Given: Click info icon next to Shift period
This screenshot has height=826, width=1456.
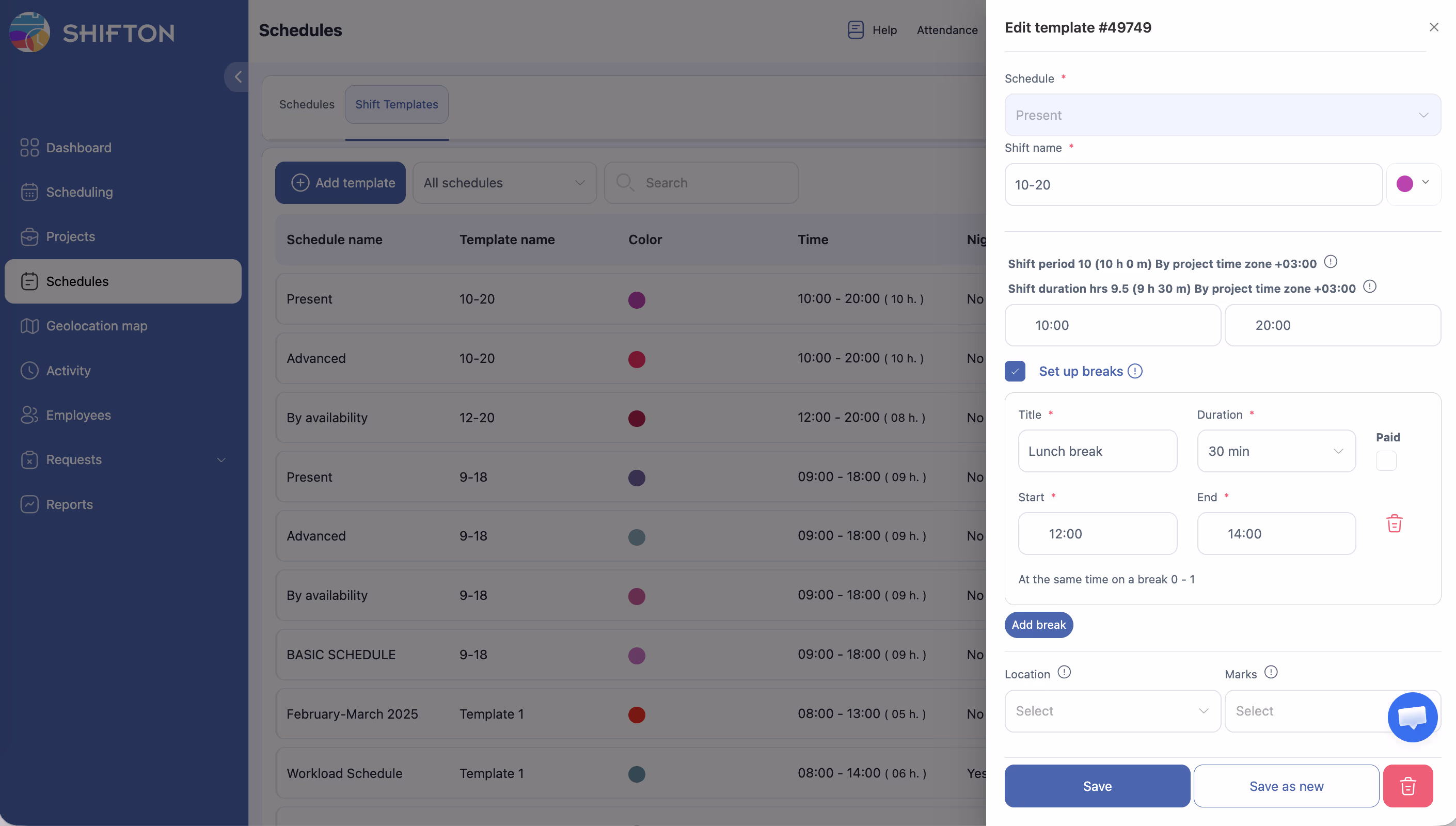Looking at the screenshot, I should click(x=1330, y=262).
